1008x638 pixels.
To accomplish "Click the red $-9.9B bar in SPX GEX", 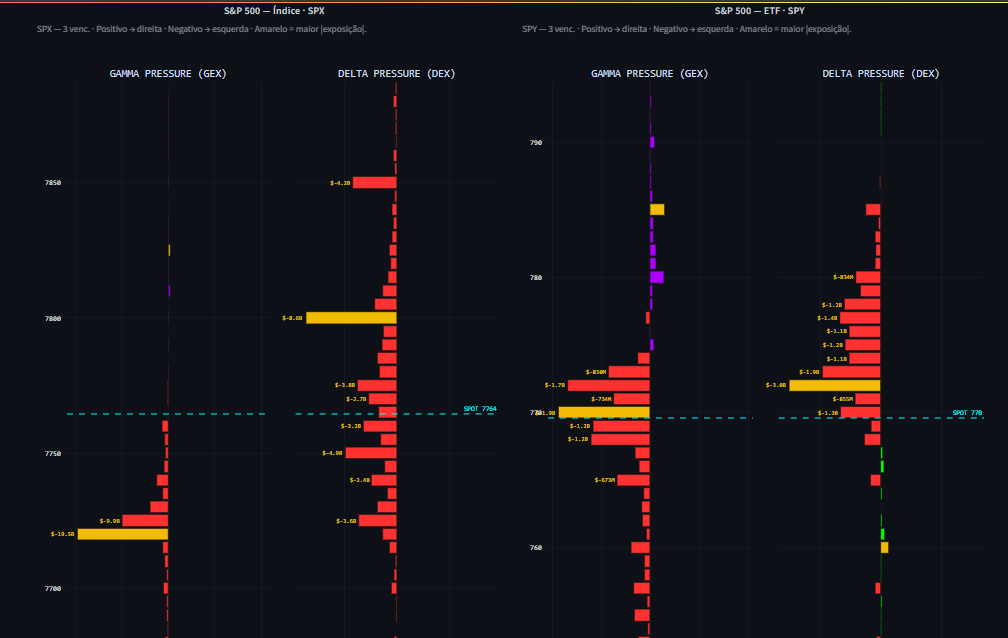I will pos(145,520).
